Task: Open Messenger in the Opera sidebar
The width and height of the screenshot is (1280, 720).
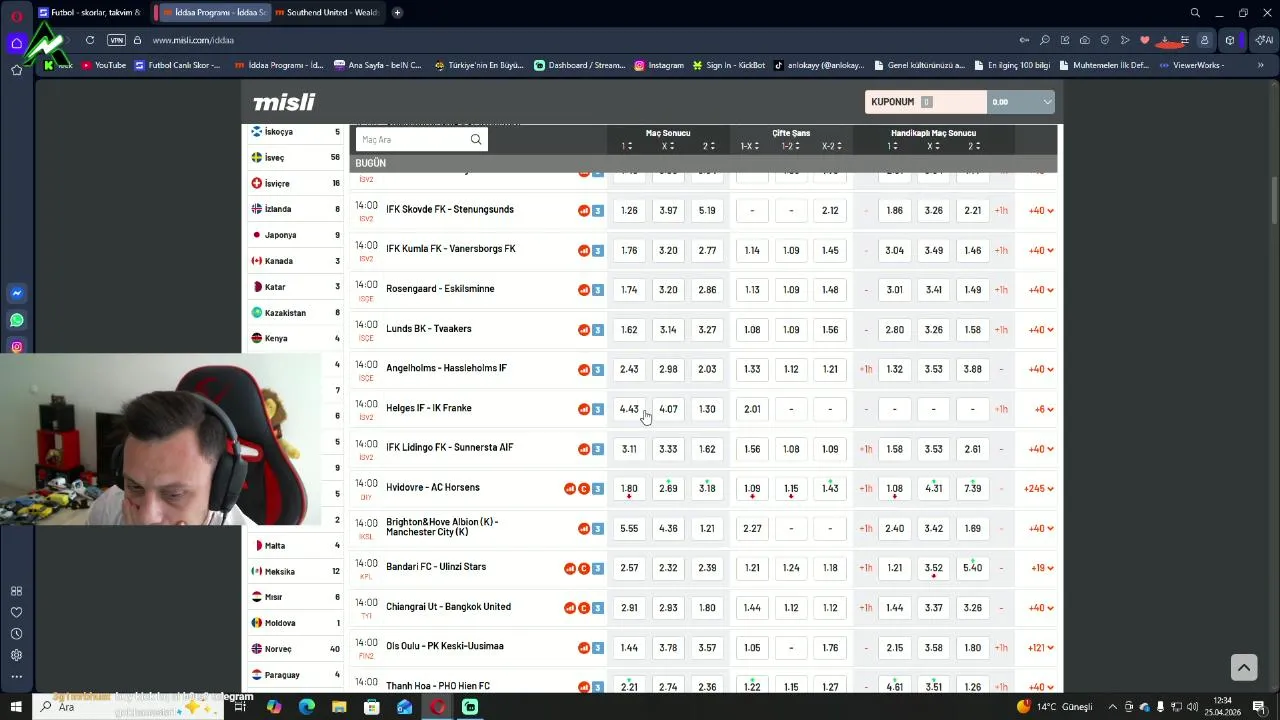Action: (17, 293)
